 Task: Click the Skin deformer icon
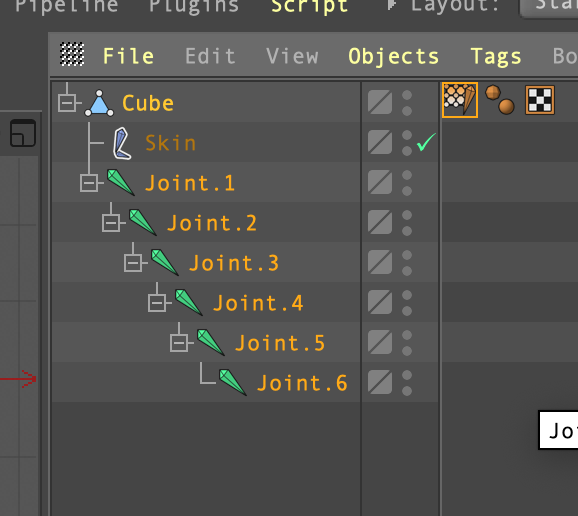[x=122, y=143]
